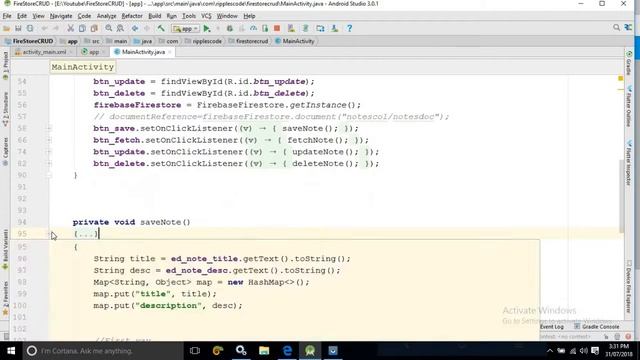
Task: Expand the folded saveNote body on line 95
Action: pos(49,234)
